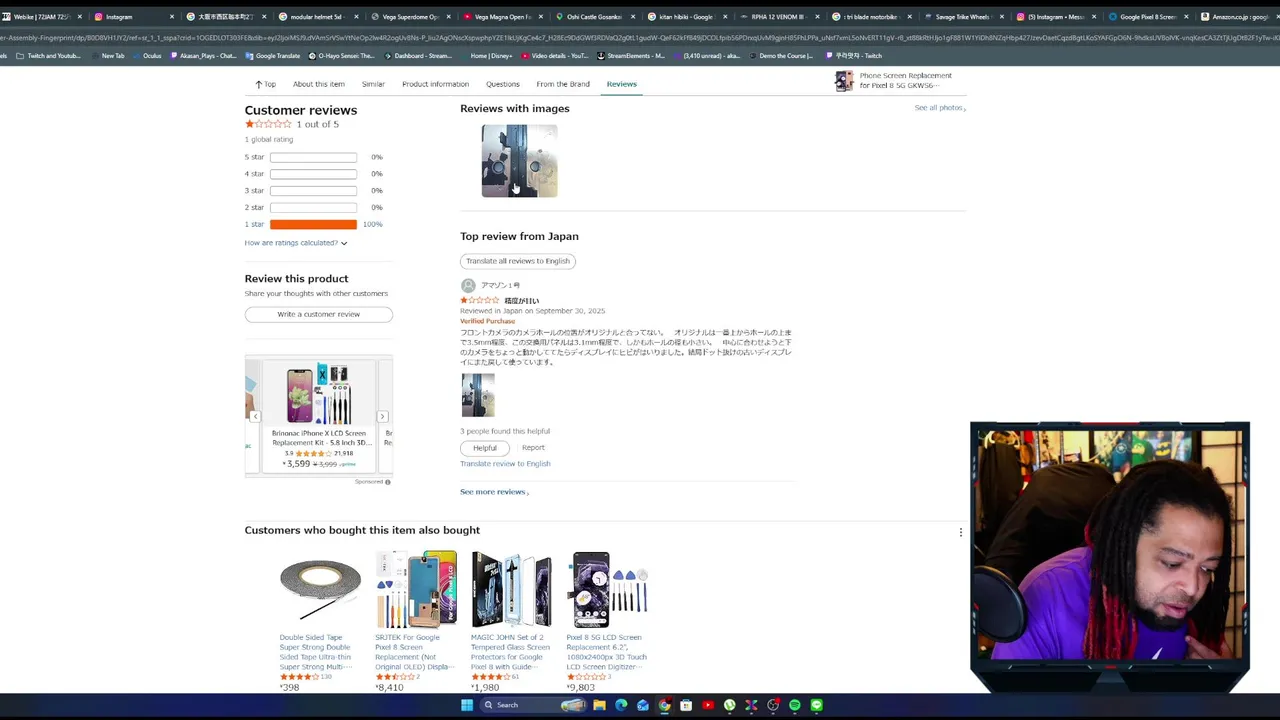Click the 2 star rating link

coord(254,207)
